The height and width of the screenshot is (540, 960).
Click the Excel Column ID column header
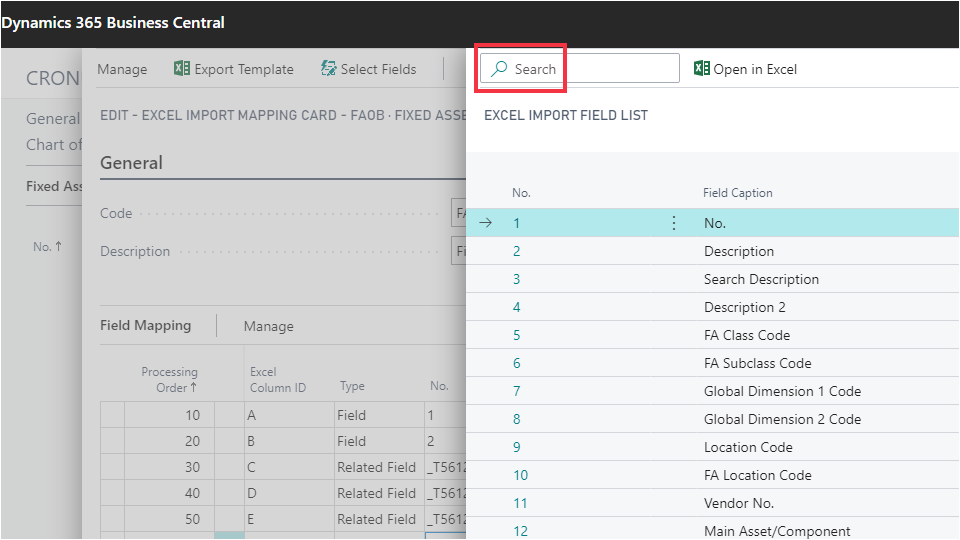pos(277,380)
